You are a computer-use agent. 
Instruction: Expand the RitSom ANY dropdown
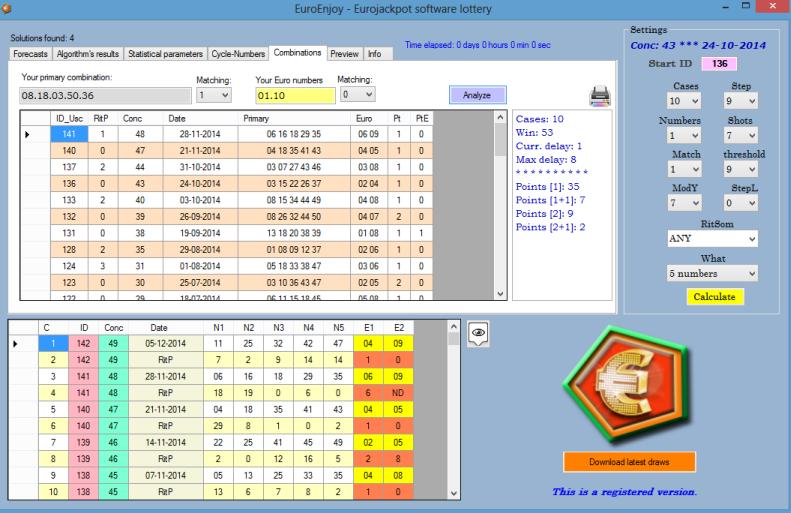(712, 238)
